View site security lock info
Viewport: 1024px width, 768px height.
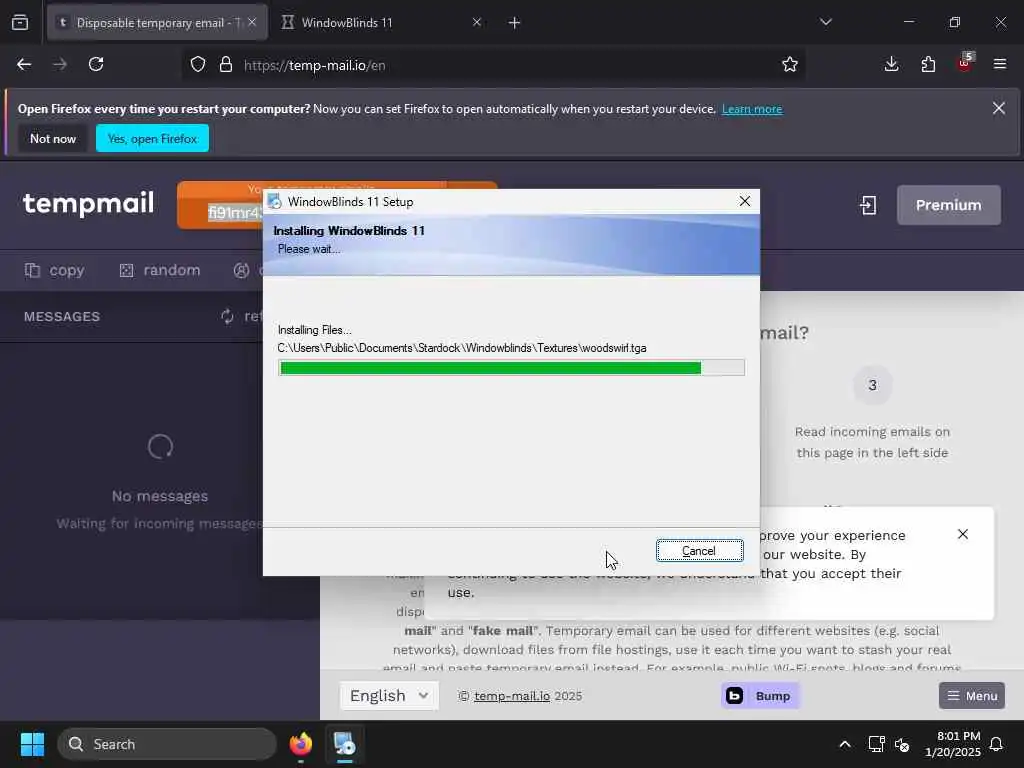[226, 65]
